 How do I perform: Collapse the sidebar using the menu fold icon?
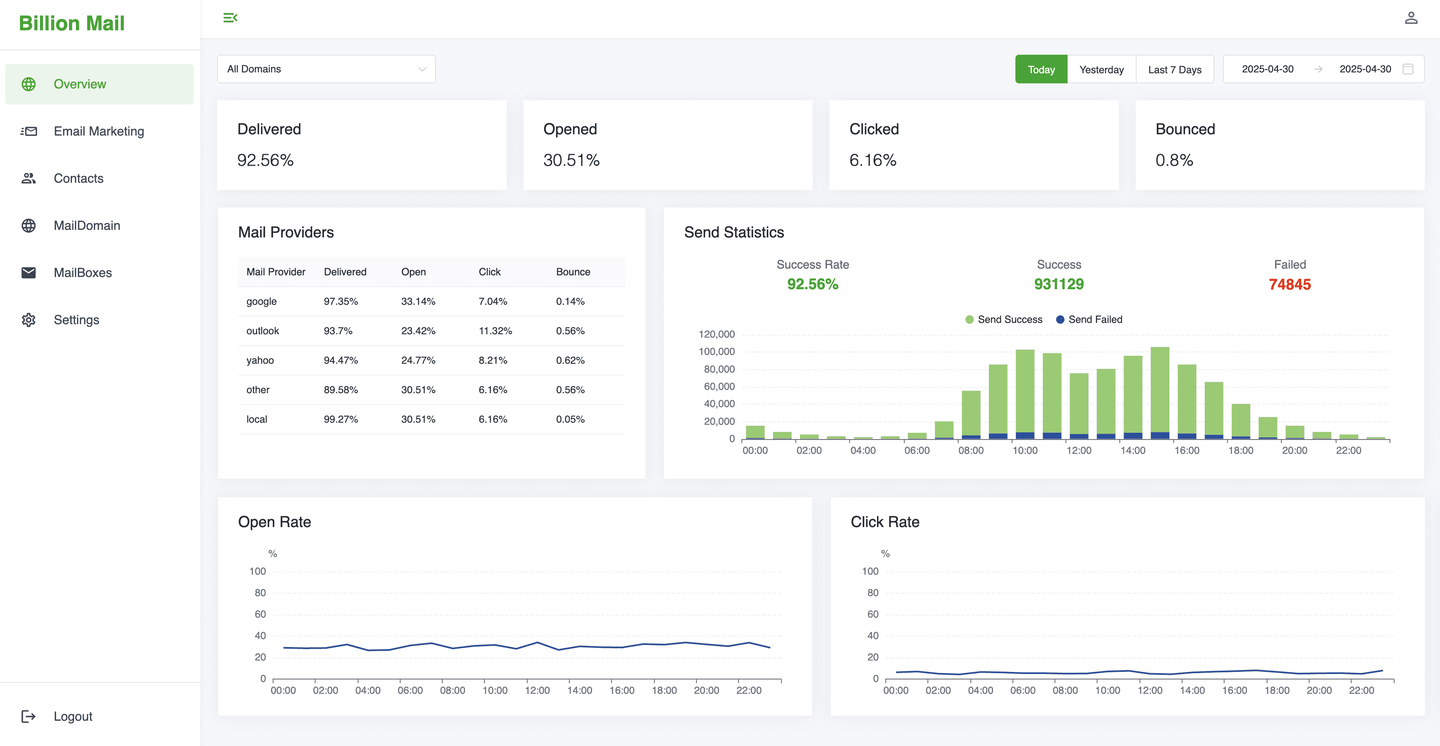tap(230, 18)
